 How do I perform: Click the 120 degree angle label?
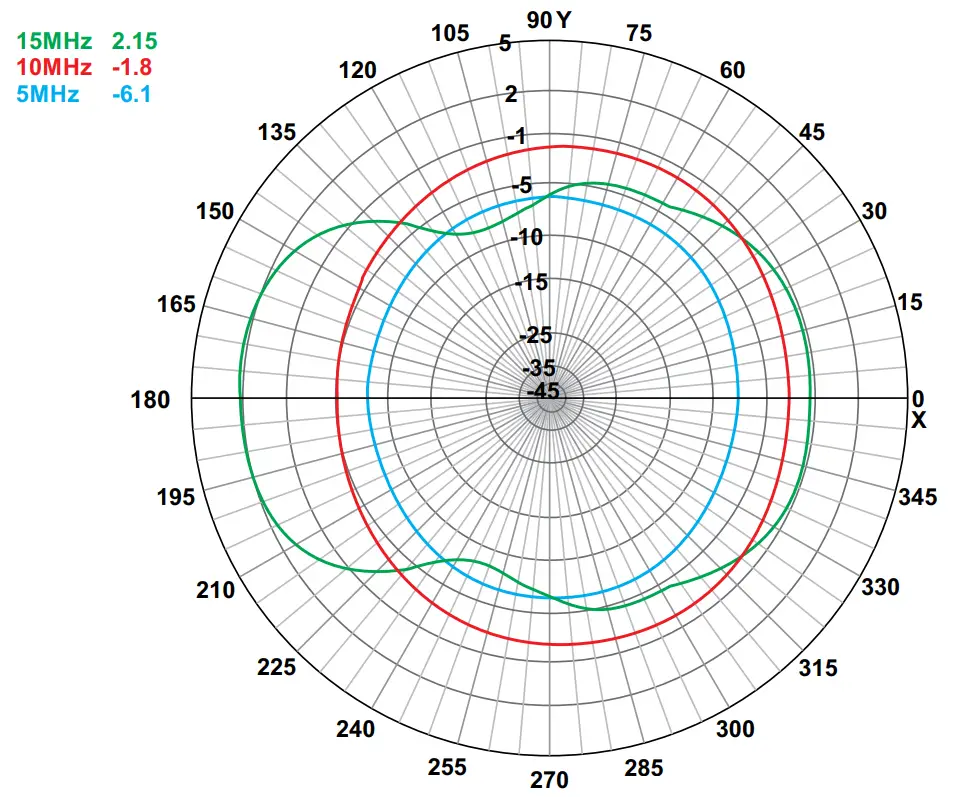pos(358,71)
